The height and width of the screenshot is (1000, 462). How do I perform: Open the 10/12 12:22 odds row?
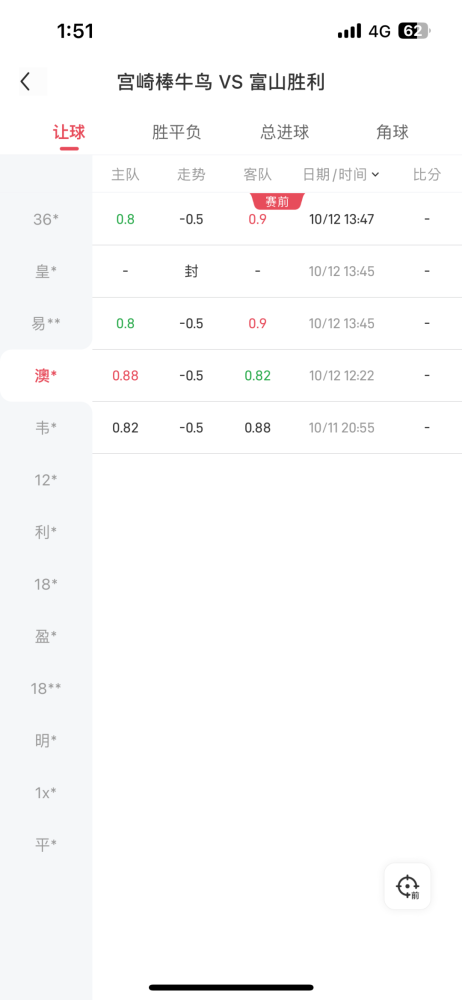pyautogui.click(x=277, y=376)
